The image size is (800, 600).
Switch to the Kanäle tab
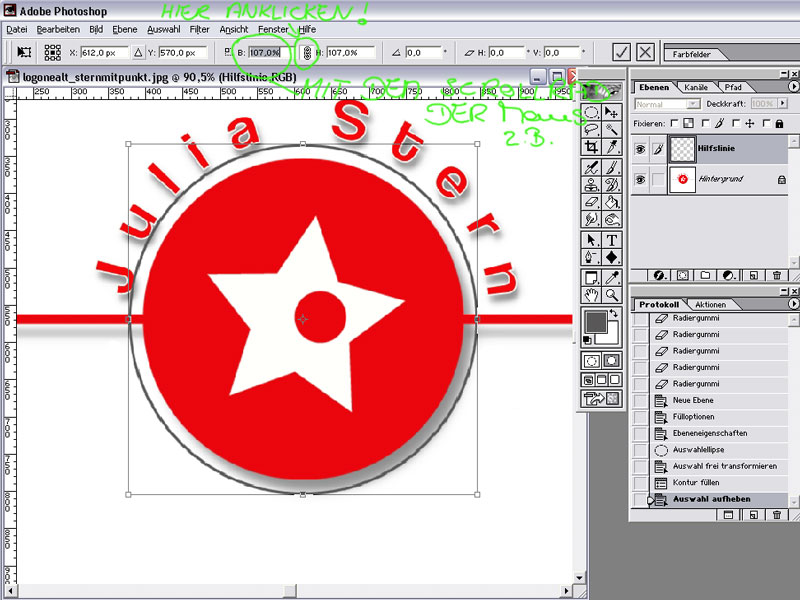(x=695, y=88)
